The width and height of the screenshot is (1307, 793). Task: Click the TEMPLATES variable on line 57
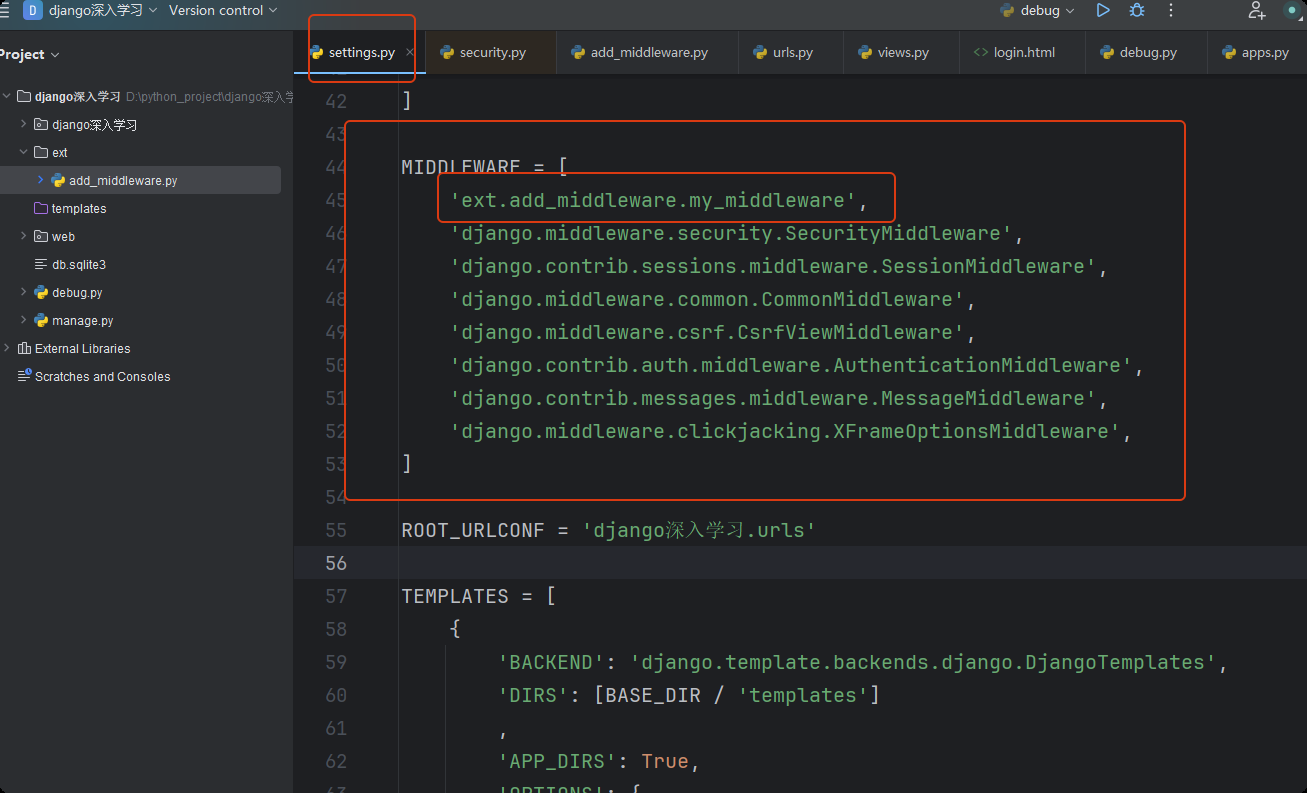[x=455, y=596]
